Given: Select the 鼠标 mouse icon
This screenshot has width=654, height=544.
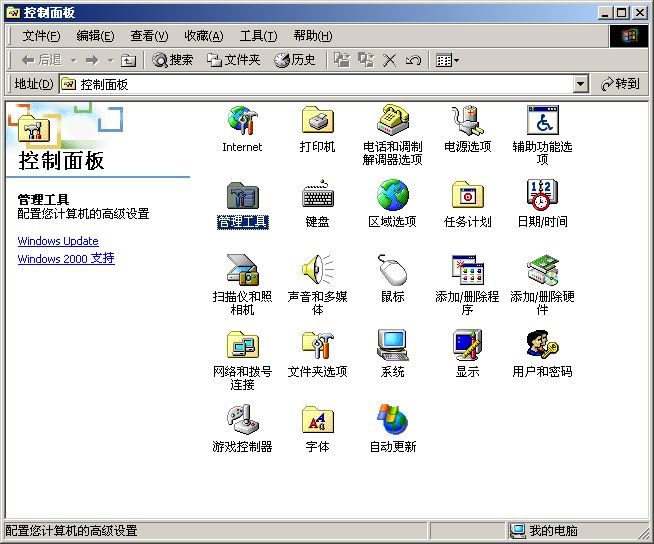Looking at the screenshot, I should point(392,271).
